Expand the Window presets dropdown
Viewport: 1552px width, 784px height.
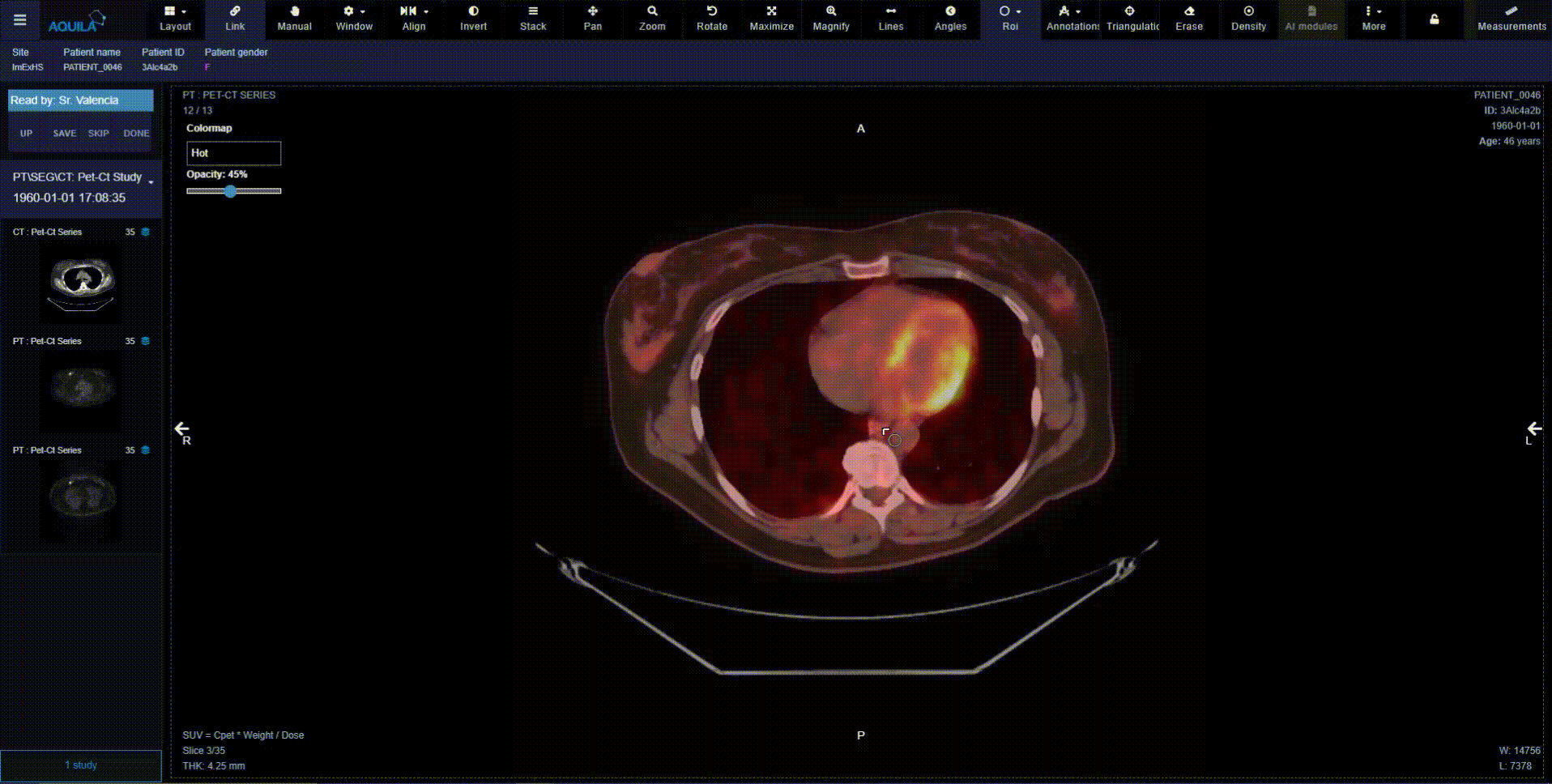point(354,19)
